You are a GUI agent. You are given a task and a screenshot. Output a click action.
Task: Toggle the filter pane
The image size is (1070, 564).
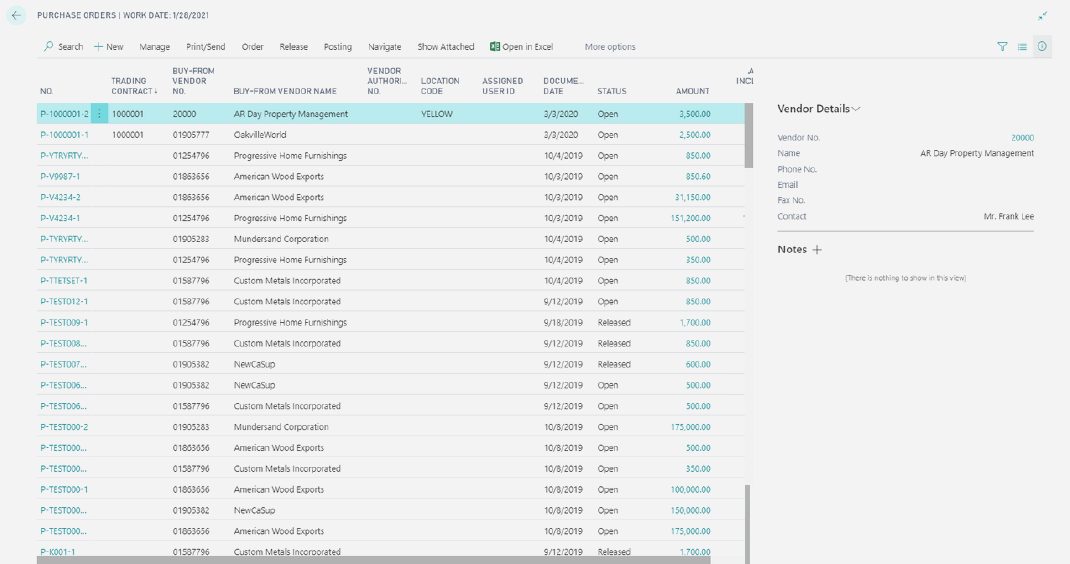[1002, 47]
